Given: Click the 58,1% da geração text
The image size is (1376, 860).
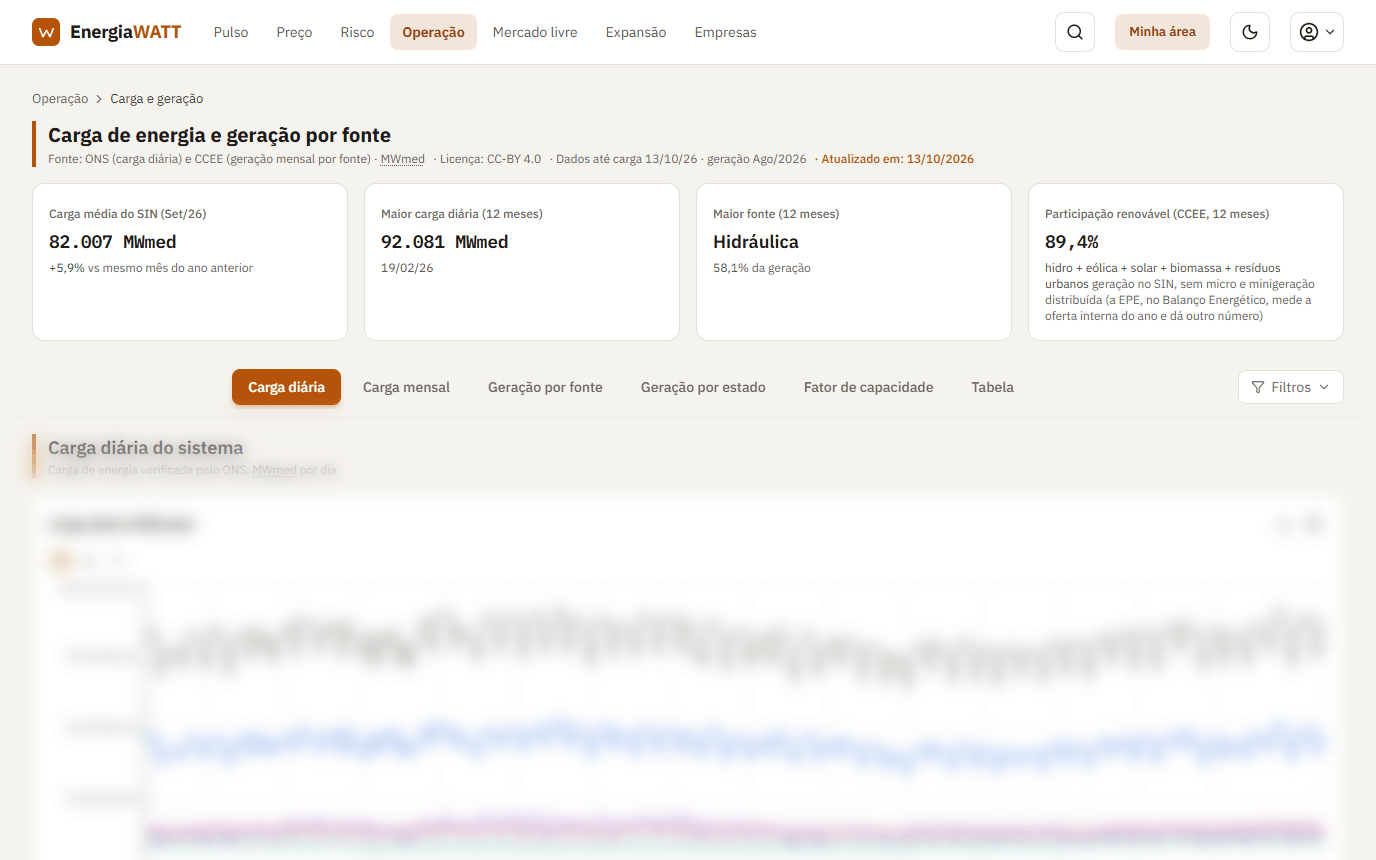Looking at the screenshot, I should click(762, 268).
